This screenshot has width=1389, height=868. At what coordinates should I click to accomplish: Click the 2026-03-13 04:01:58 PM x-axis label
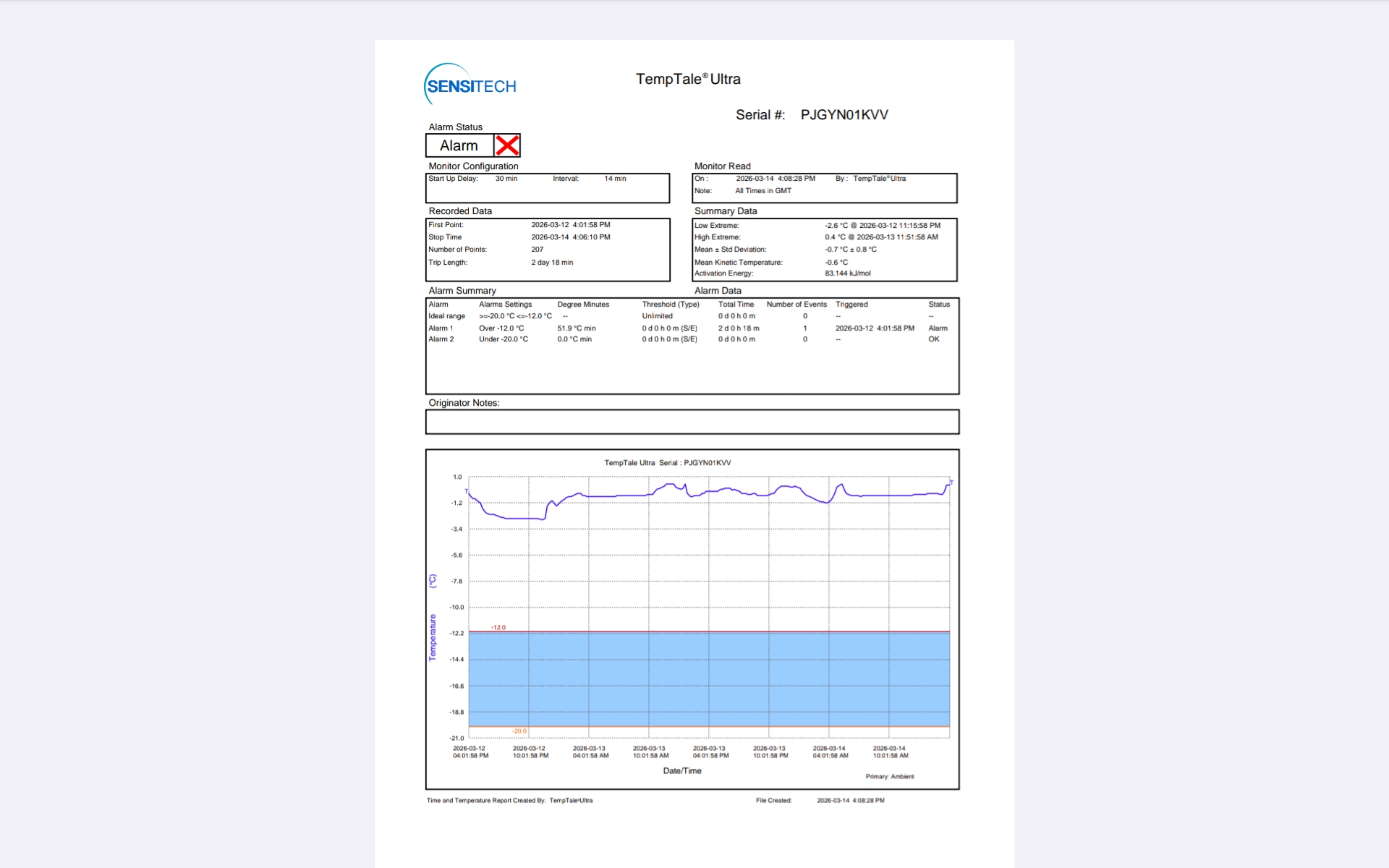710,752
